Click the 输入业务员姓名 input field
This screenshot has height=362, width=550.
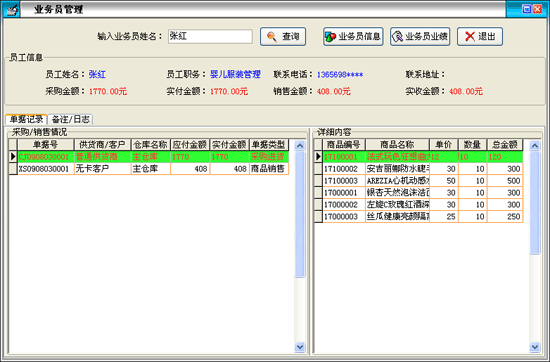[x=210, y=36]
